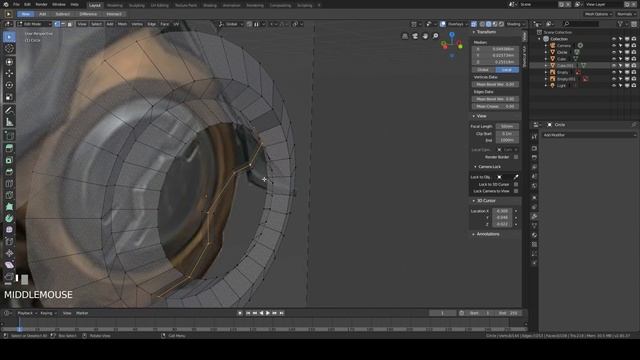
Task: Select the Loop Cut tool
Action: pyautogui.click(x=9, y=184)
